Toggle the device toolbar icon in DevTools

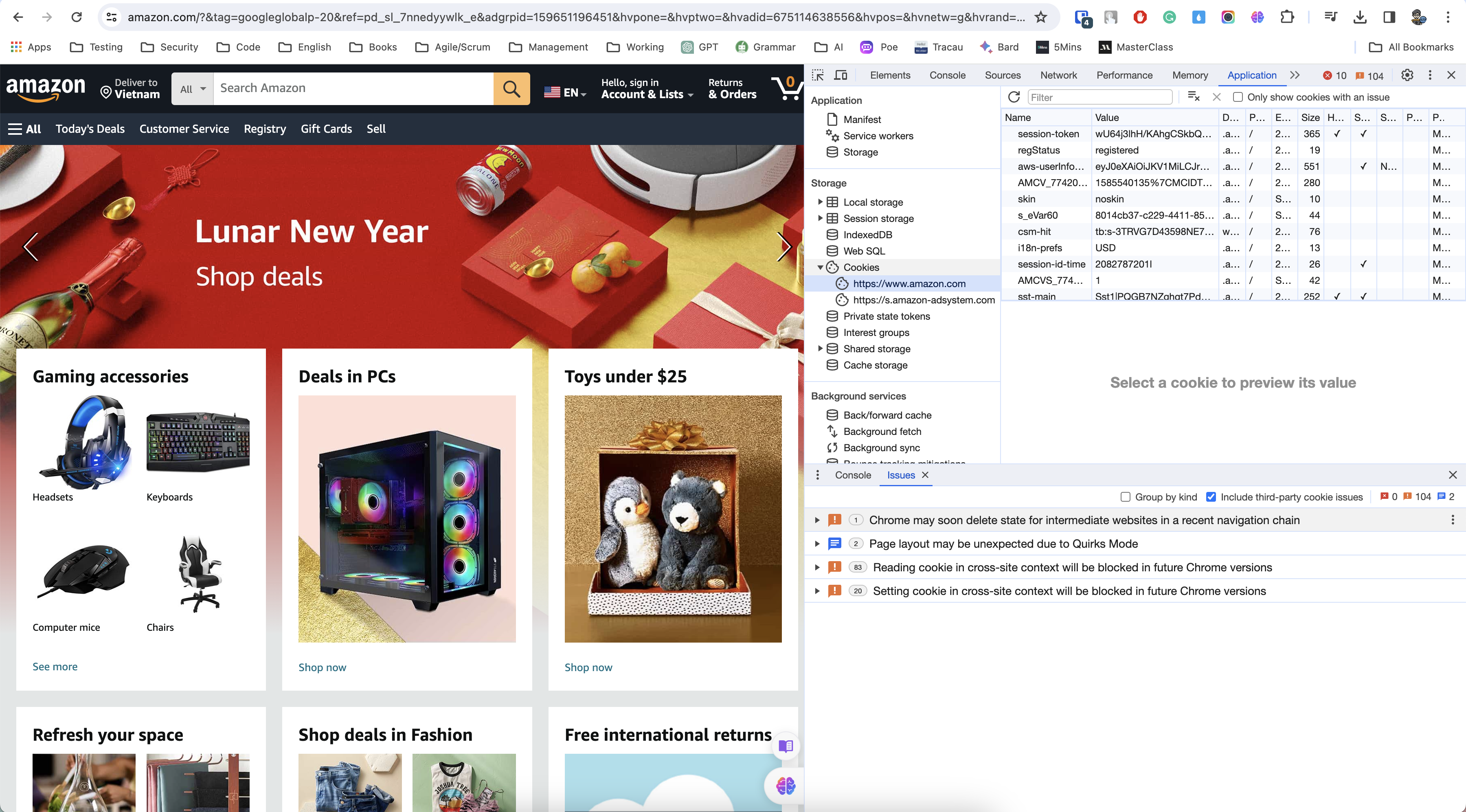(x=841, y=75)
